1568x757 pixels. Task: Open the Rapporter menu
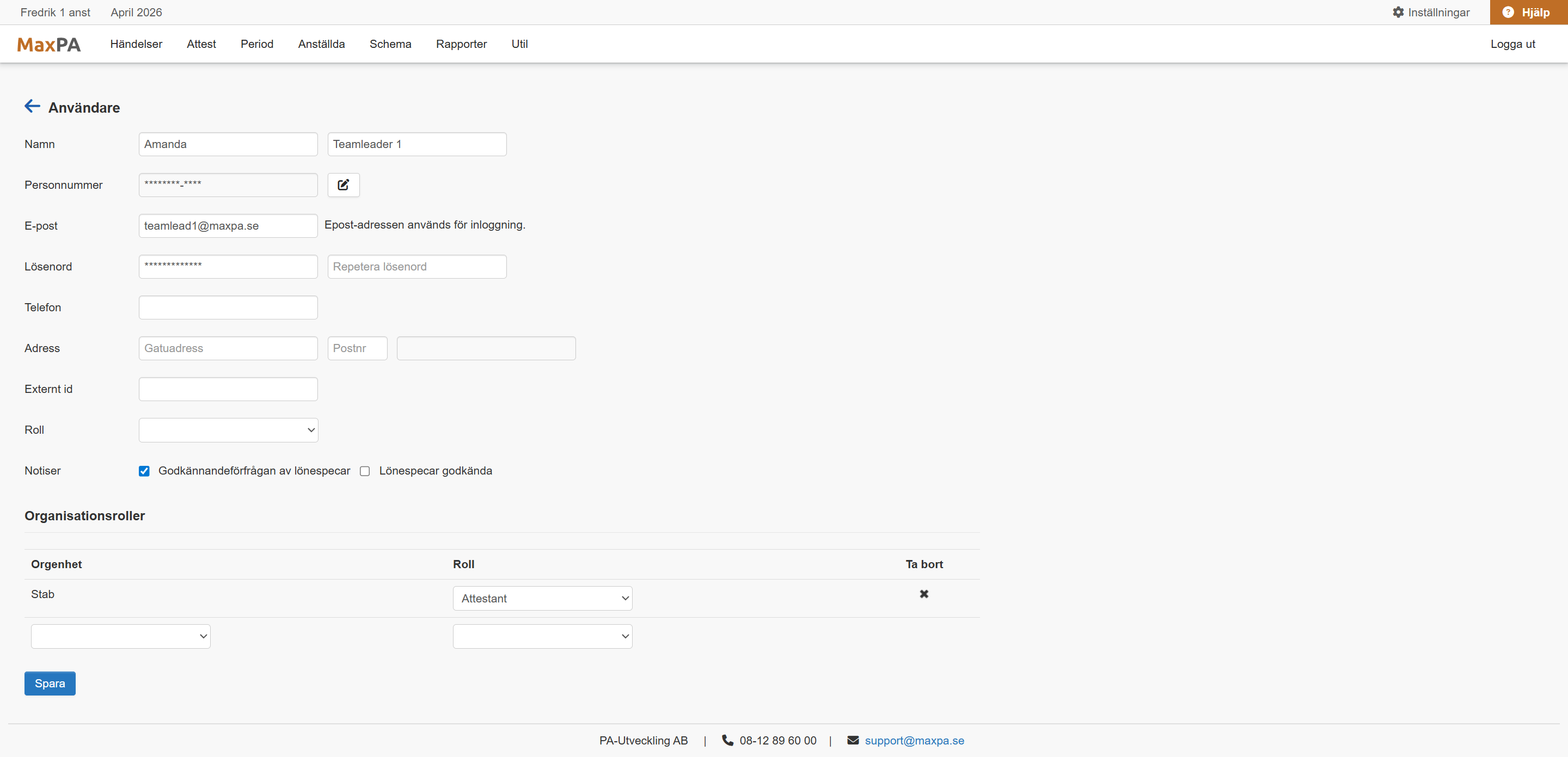461,44
